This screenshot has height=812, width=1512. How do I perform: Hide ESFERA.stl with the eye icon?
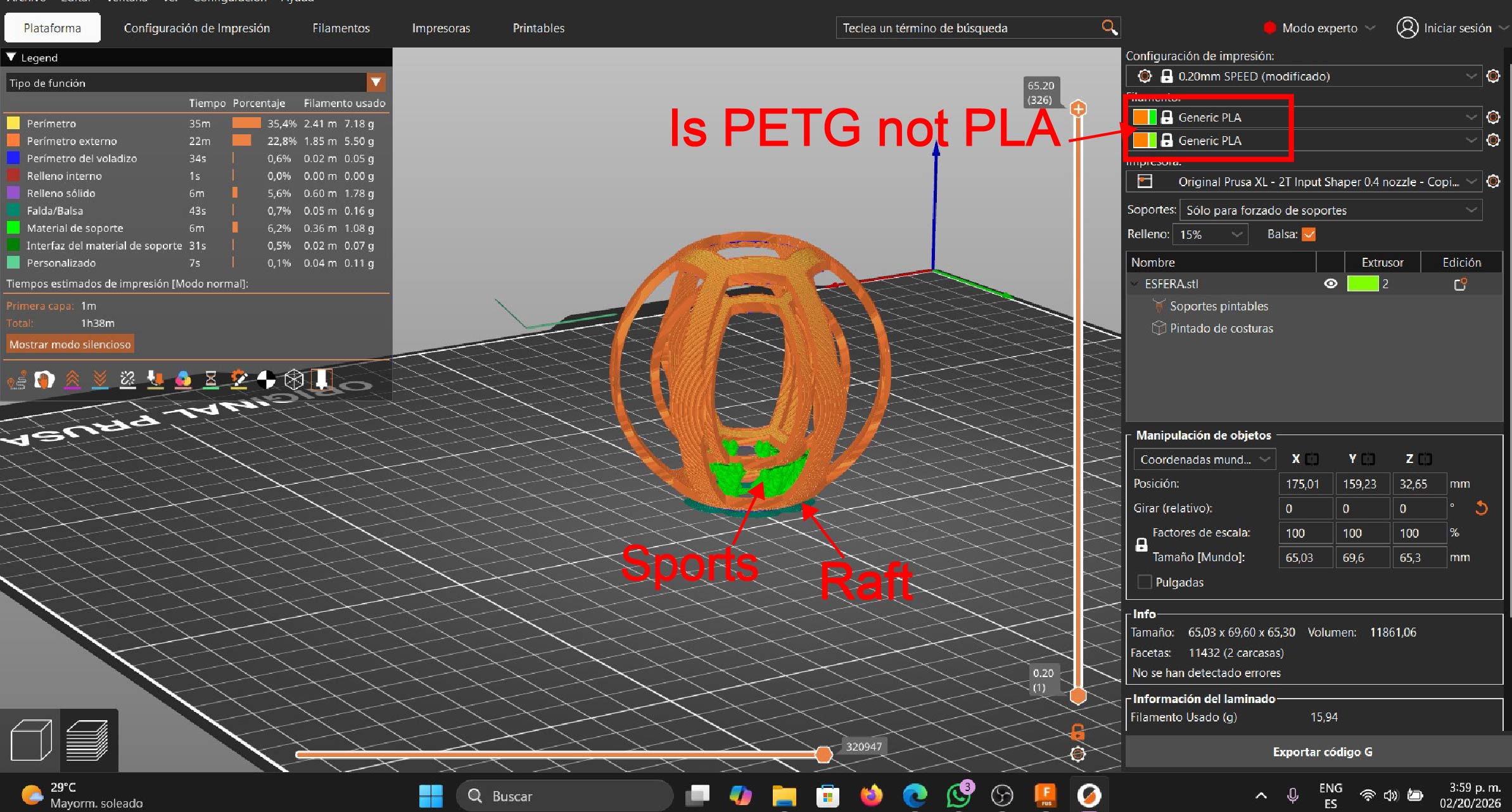click(x=1330, y=284)
